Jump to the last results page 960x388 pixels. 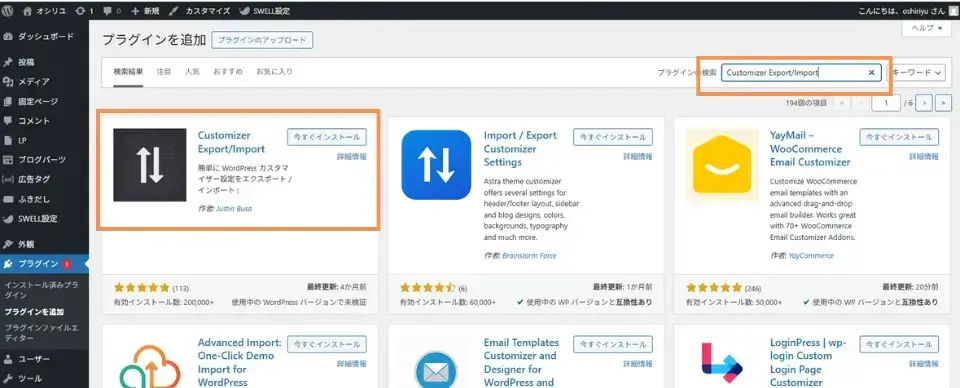click(x=944, y=103)
